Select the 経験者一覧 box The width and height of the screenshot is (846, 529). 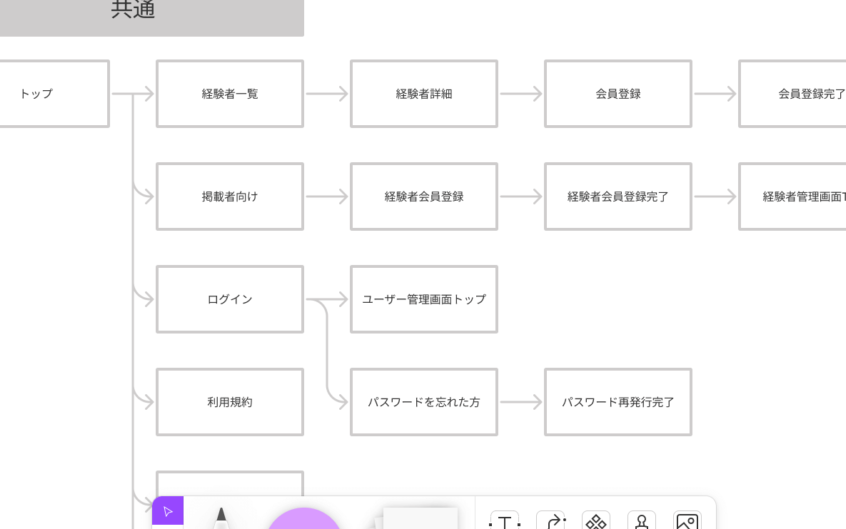229,94
